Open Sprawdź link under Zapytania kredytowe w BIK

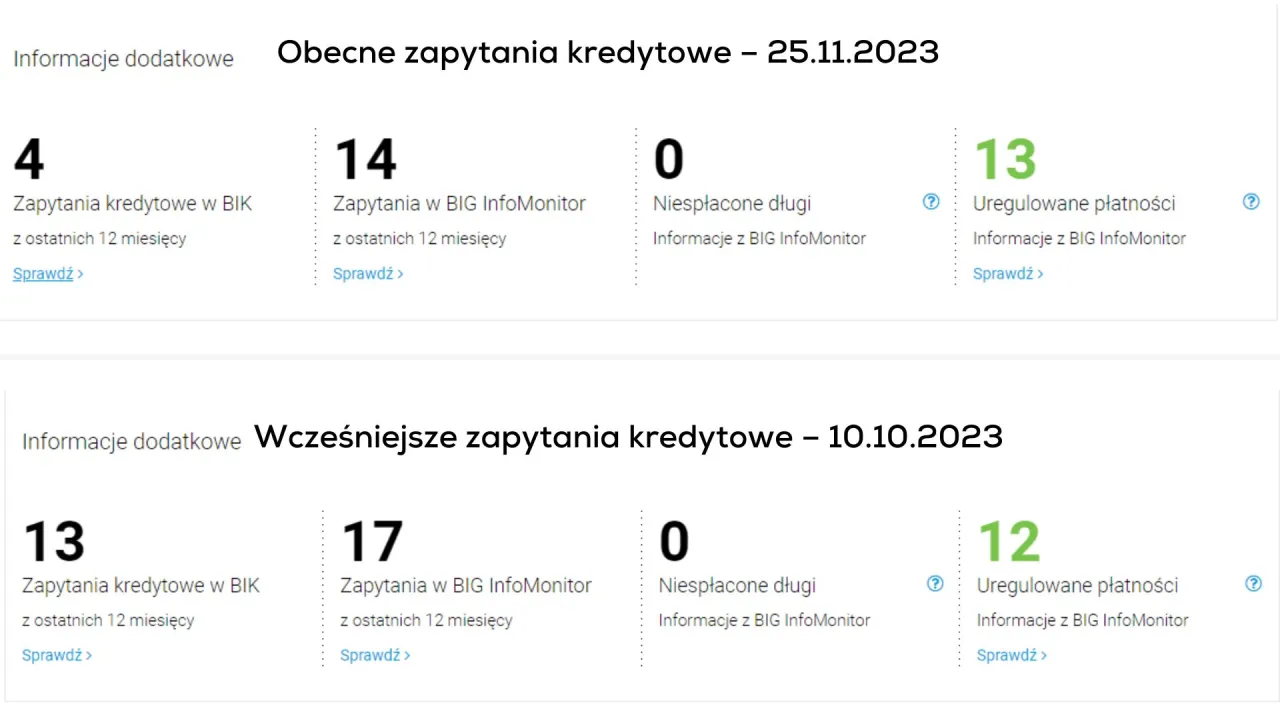pyautogui.click(x=40, y=273)
